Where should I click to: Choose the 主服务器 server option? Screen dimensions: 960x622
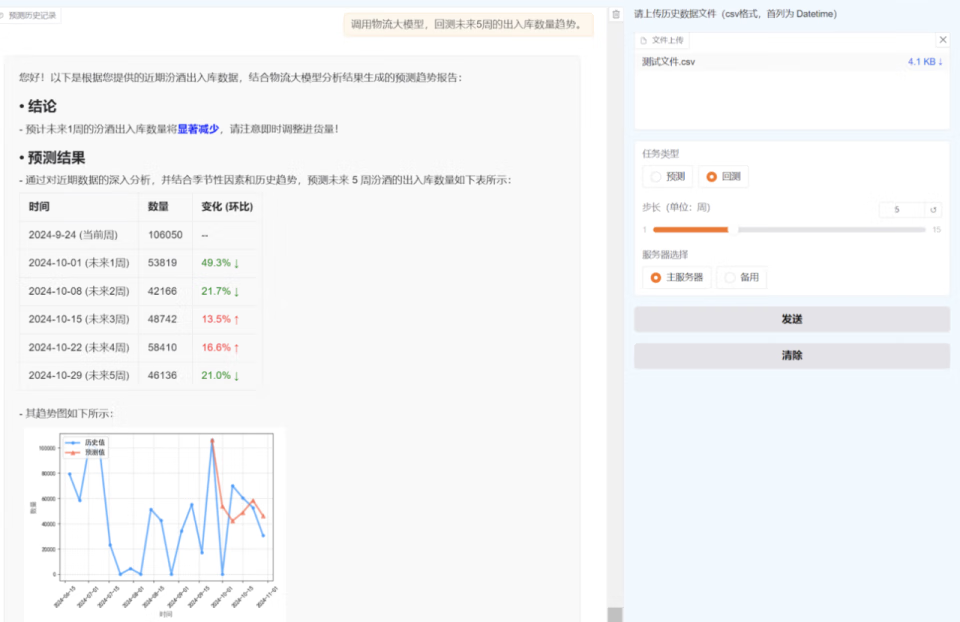point(677,277)
